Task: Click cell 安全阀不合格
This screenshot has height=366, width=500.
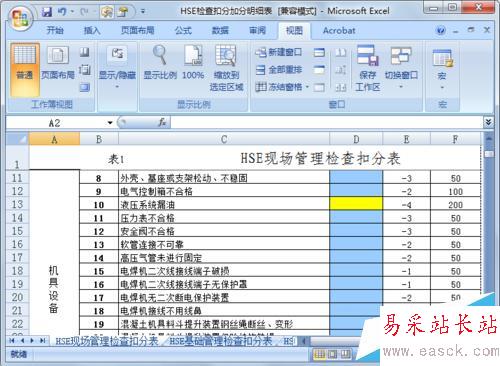Action: coord(224,231)
